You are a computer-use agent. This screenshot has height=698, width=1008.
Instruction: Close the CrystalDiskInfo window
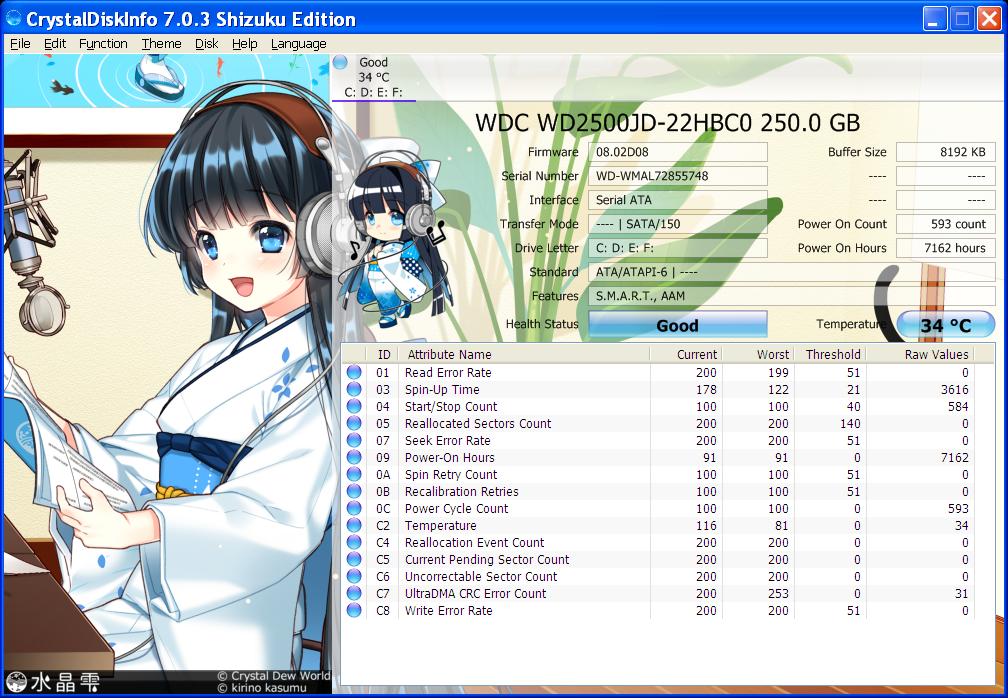989,19
